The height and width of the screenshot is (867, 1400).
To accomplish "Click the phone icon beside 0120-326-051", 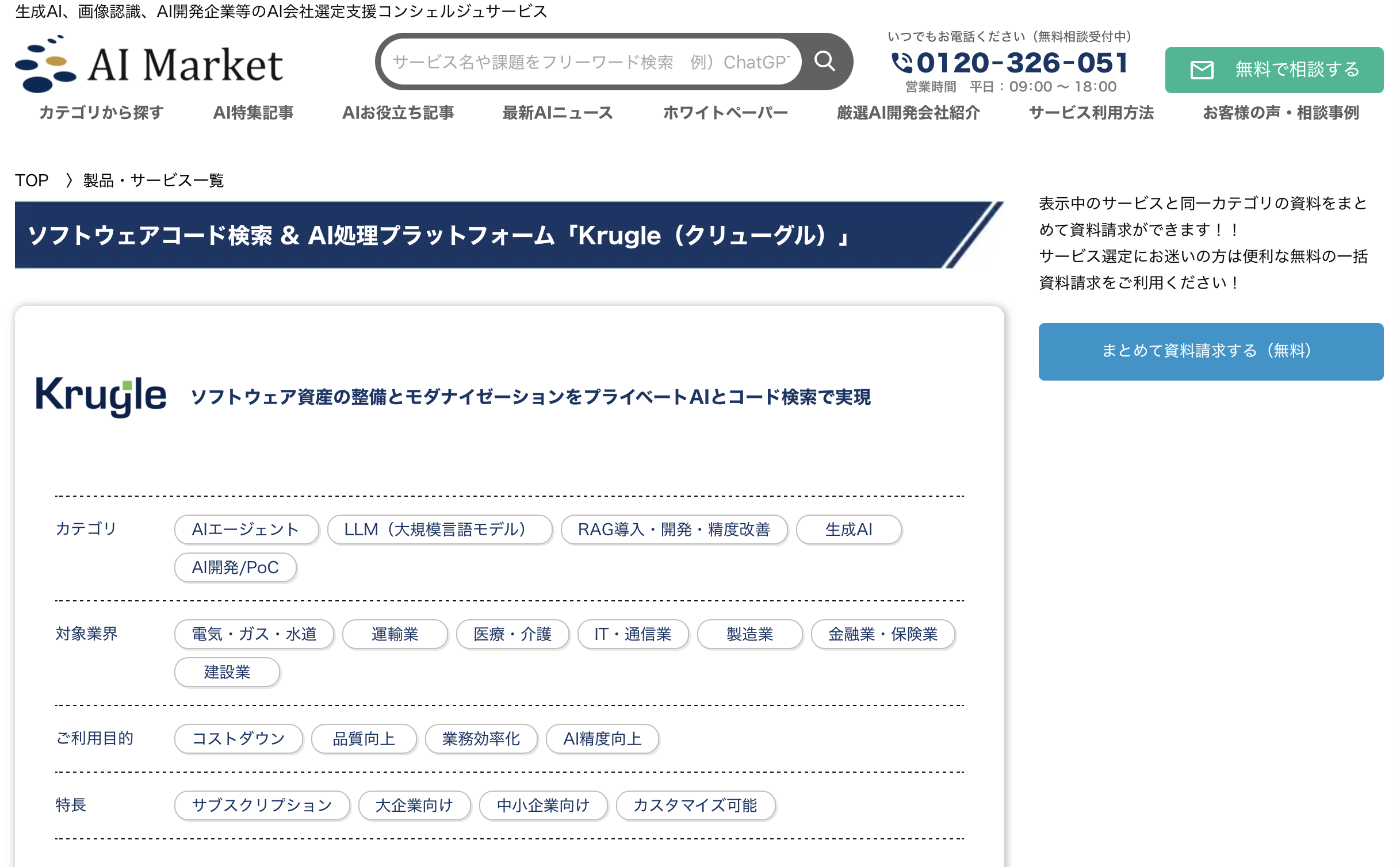I will pos(901,63).
